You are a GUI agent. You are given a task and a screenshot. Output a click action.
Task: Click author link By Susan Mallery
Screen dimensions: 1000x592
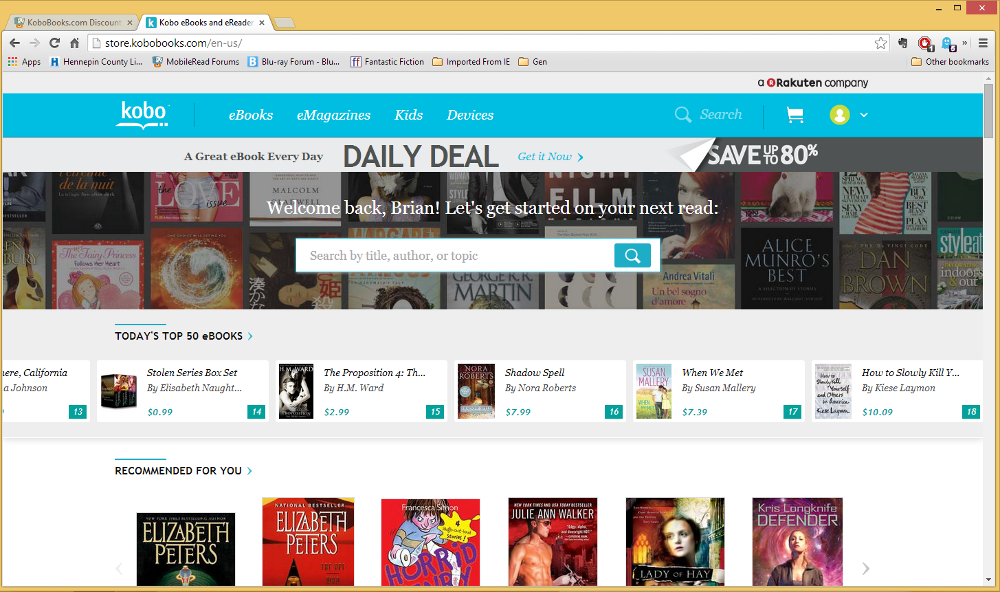(719, 388)
